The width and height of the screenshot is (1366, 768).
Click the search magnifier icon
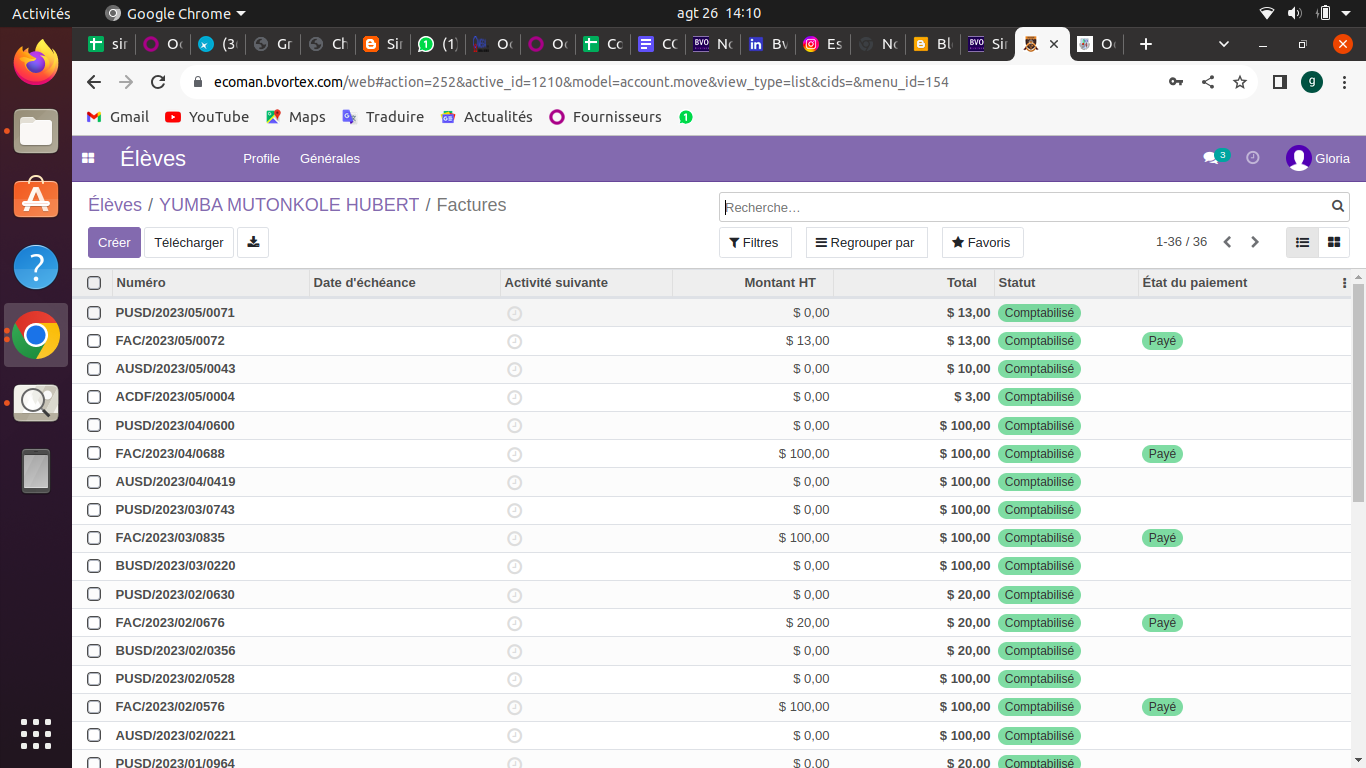(1338, 207)
